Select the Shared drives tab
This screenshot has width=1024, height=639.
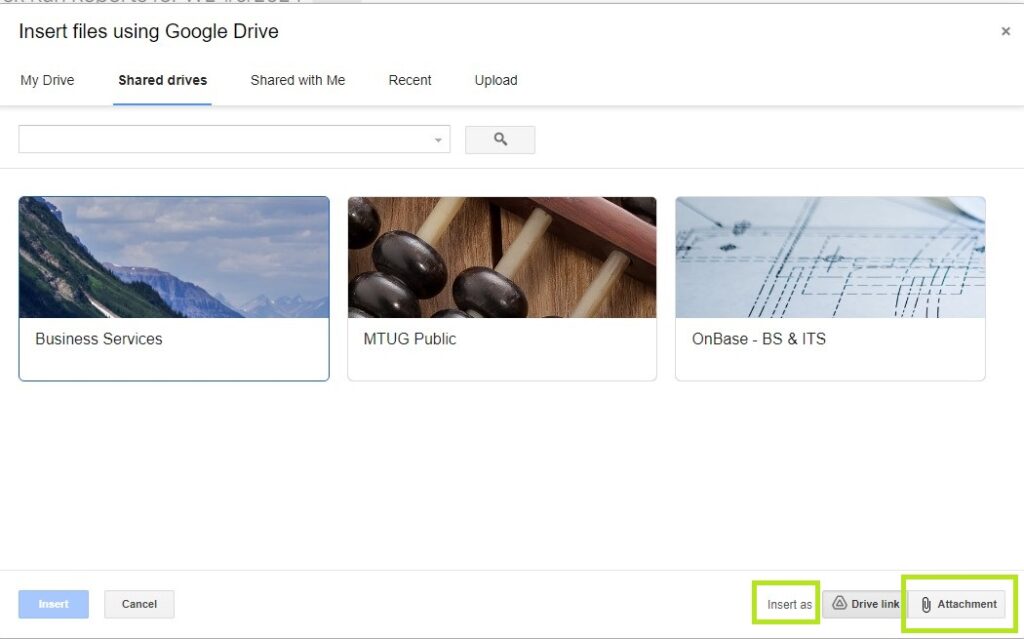point(162,80)
